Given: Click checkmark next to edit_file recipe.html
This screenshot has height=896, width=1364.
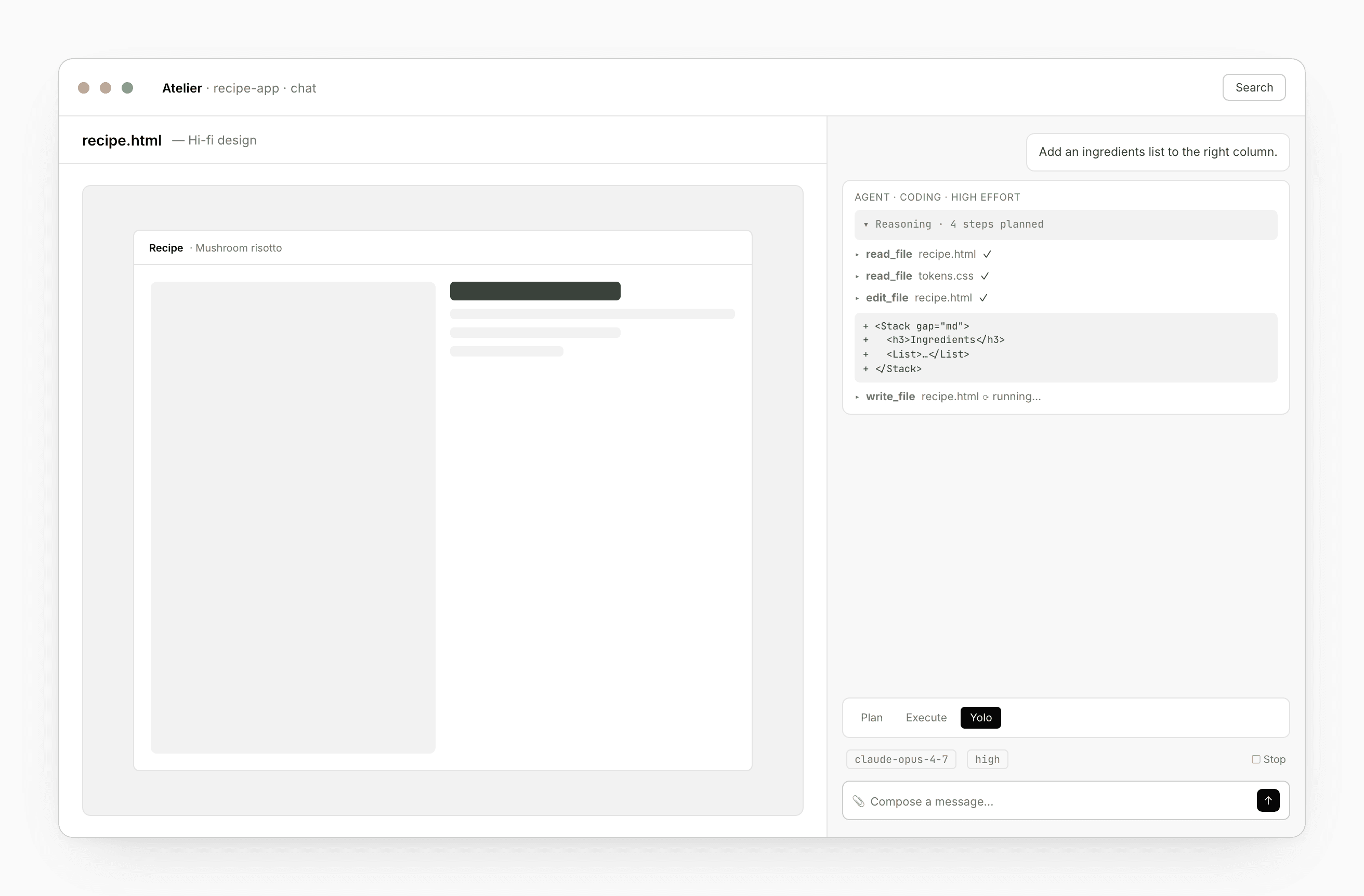Looking at the screenshot, I should tap(983, 298).
